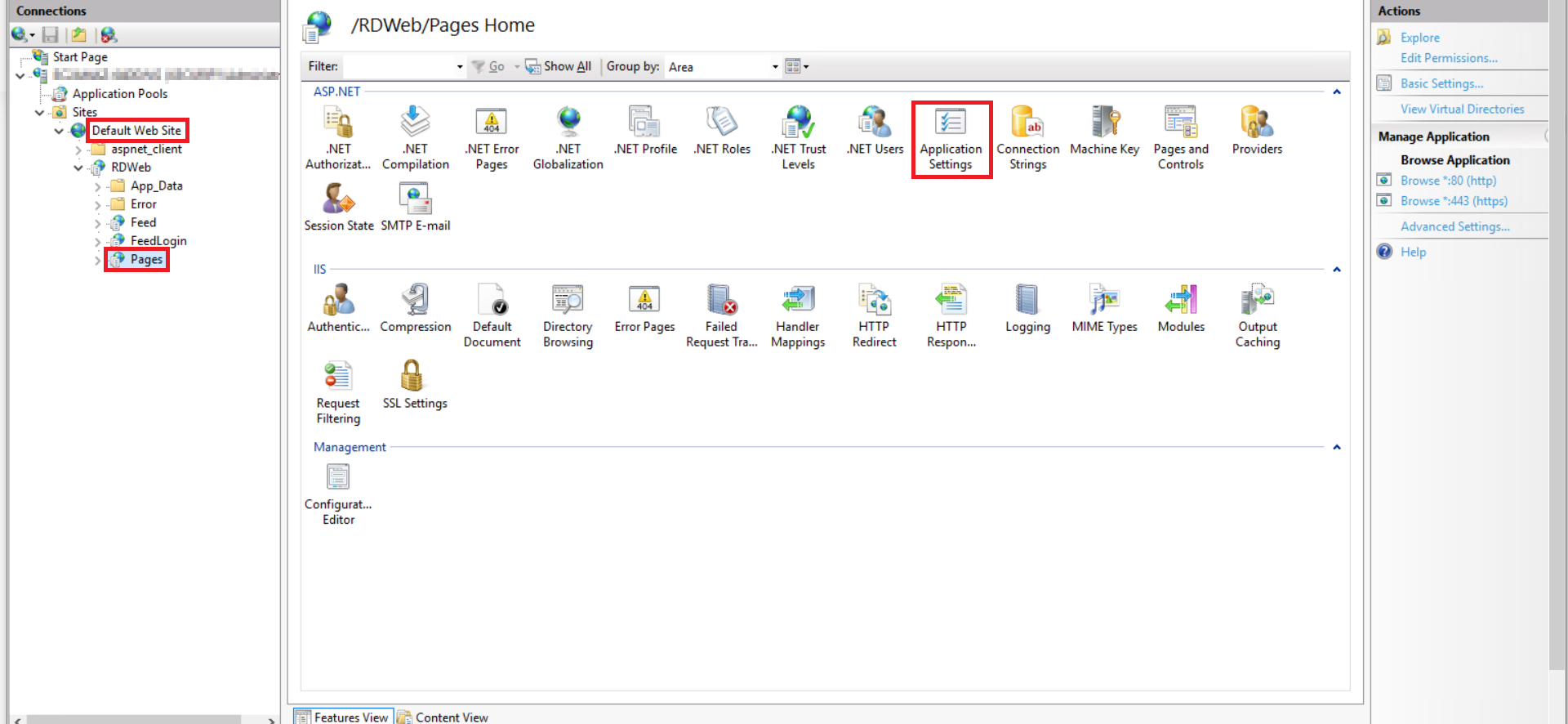1568x724 pixels.
Task: Open the view mode dropdown button
Action: coord(797,67)
